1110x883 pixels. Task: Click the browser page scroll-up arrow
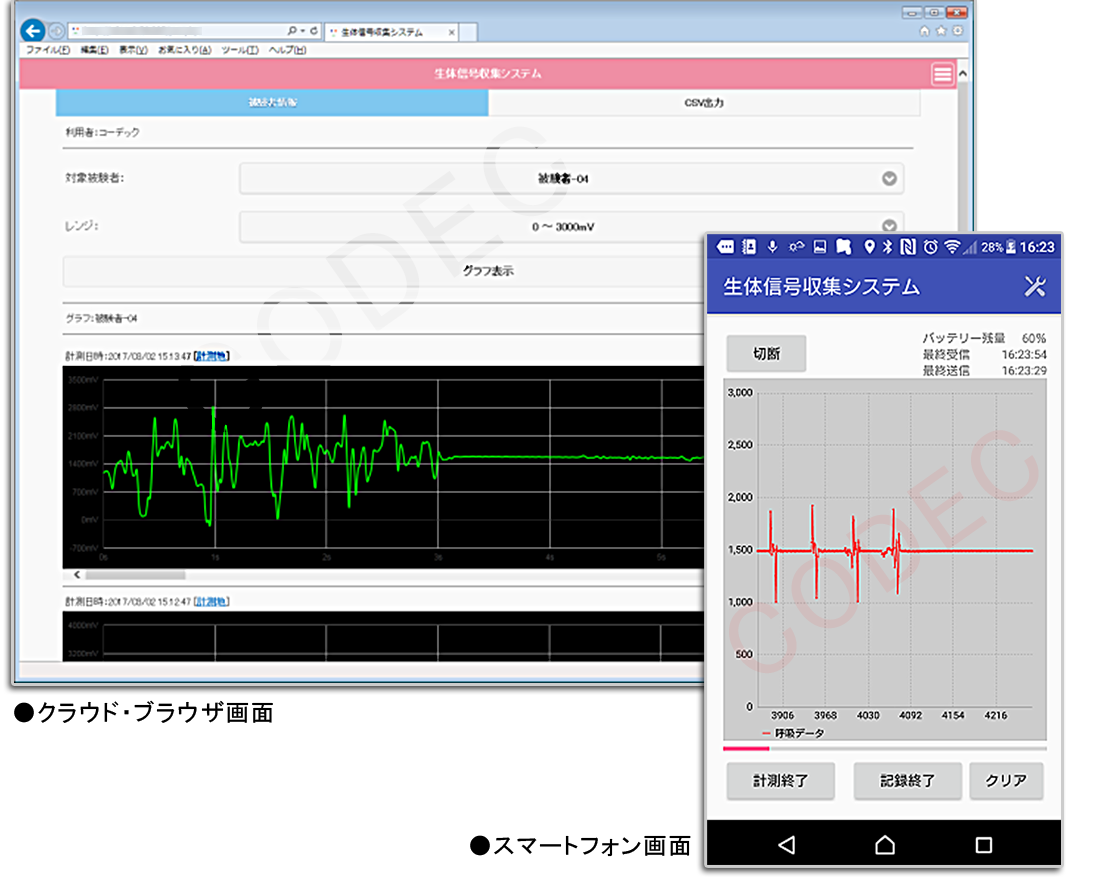(x=962, y=74)
